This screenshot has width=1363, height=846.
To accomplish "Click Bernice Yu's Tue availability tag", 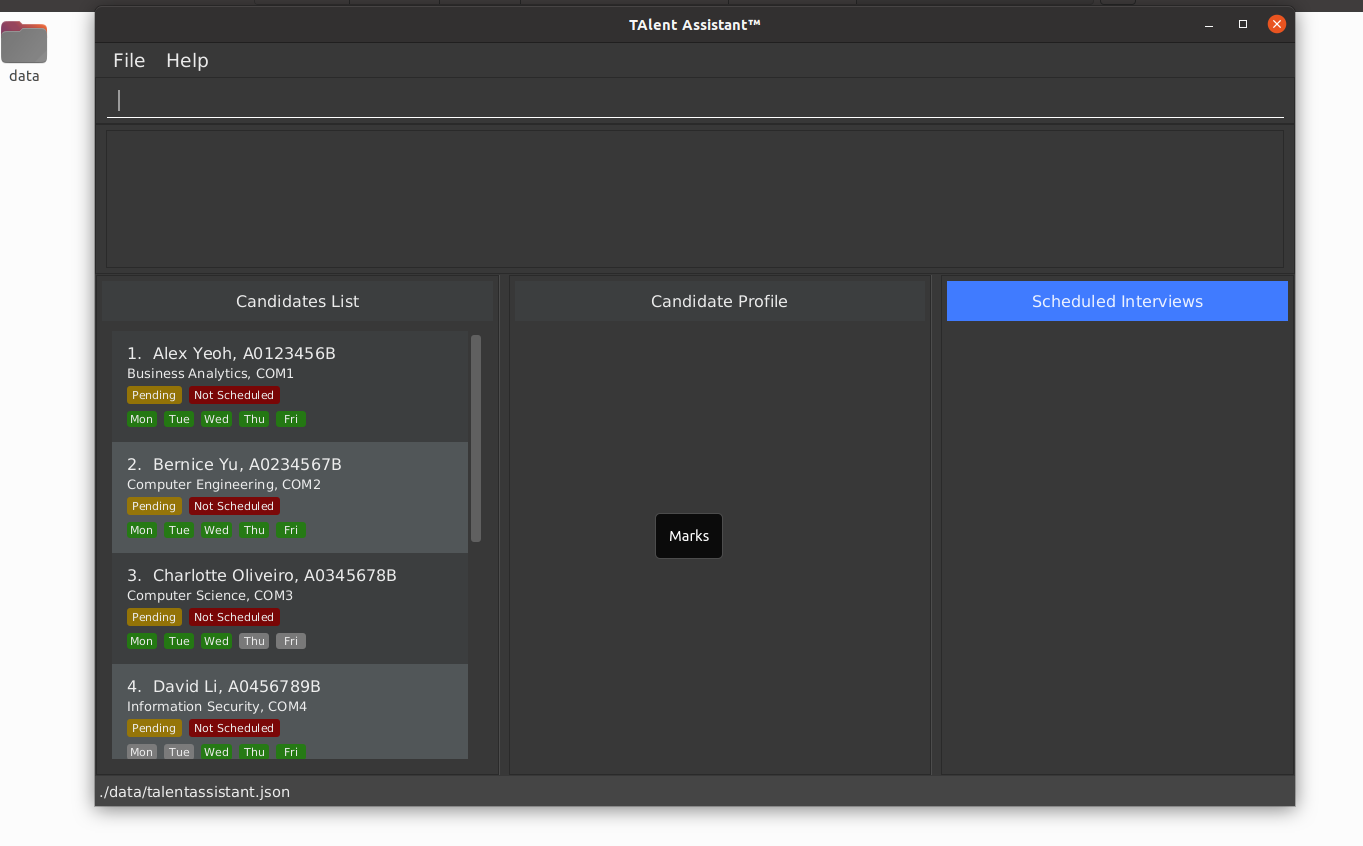I will (179, 530).
